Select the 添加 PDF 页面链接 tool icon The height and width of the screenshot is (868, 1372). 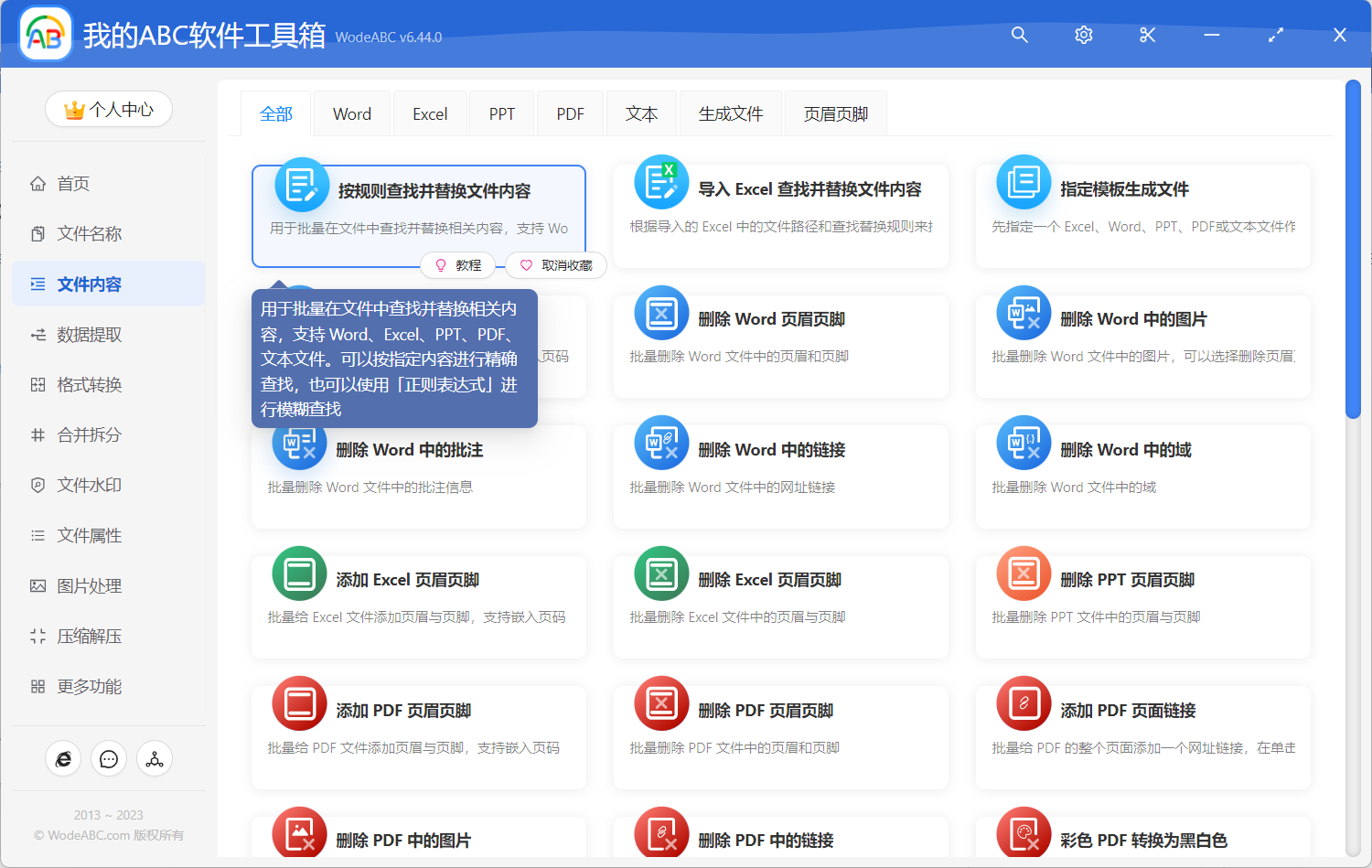coord(1023,702)
